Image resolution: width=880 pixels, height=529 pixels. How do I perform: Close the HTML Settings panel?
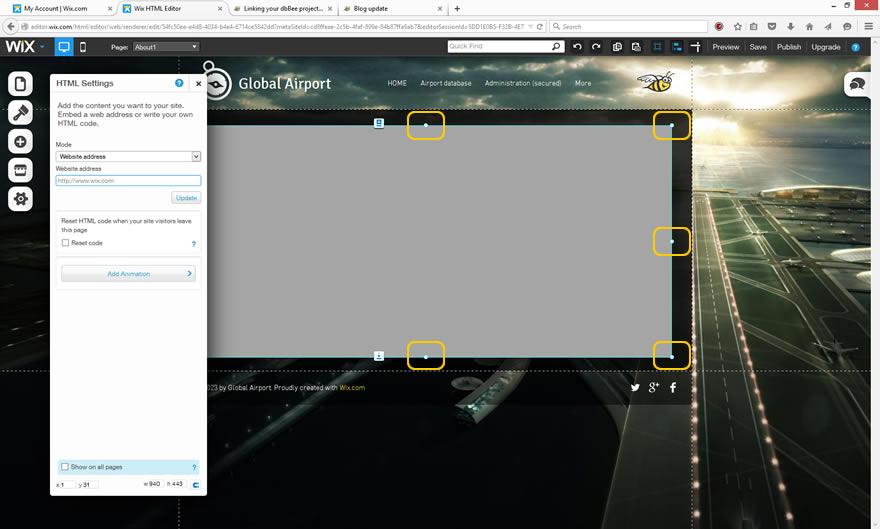198,84
